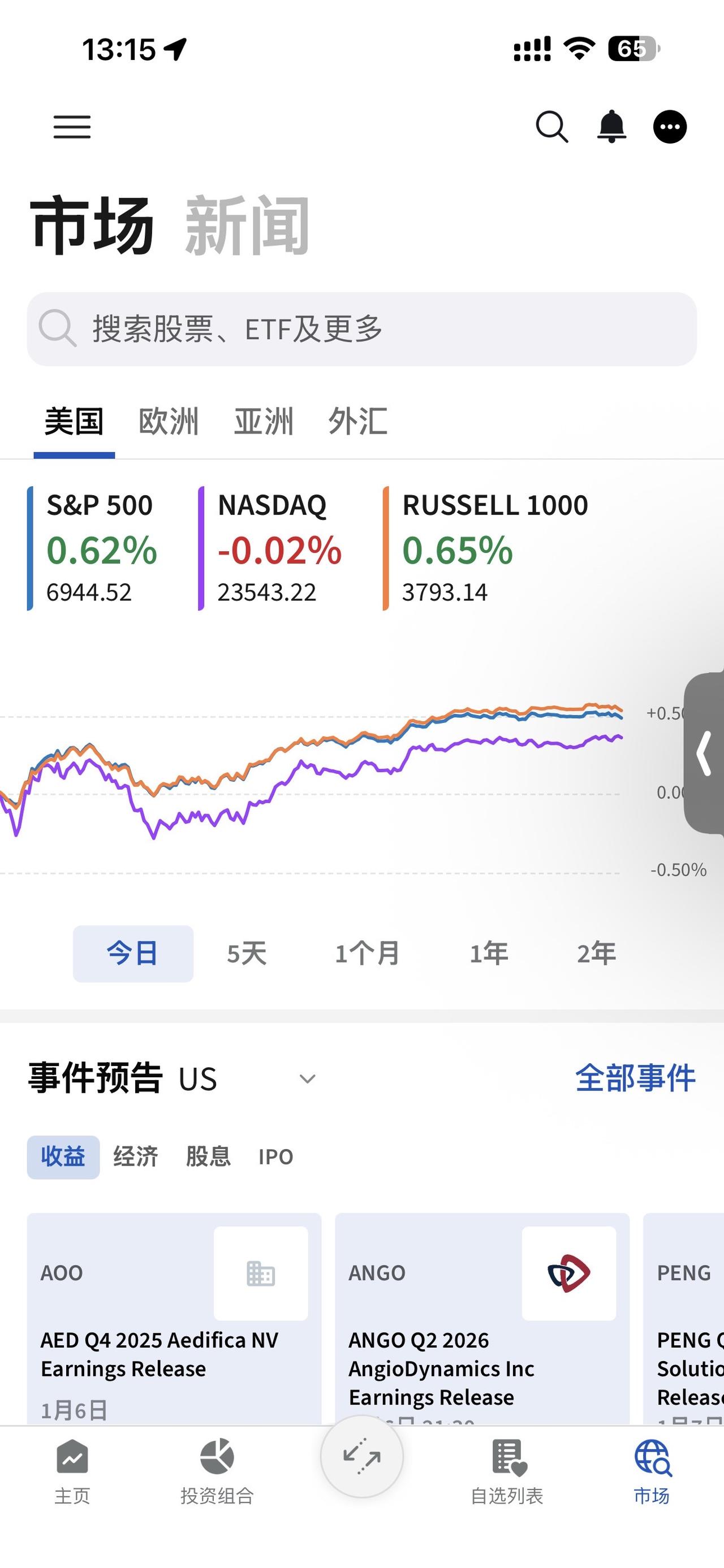Expand the side panel chevron handle
The height and width of the screenshot is (1568, 724).
(705, 753)
